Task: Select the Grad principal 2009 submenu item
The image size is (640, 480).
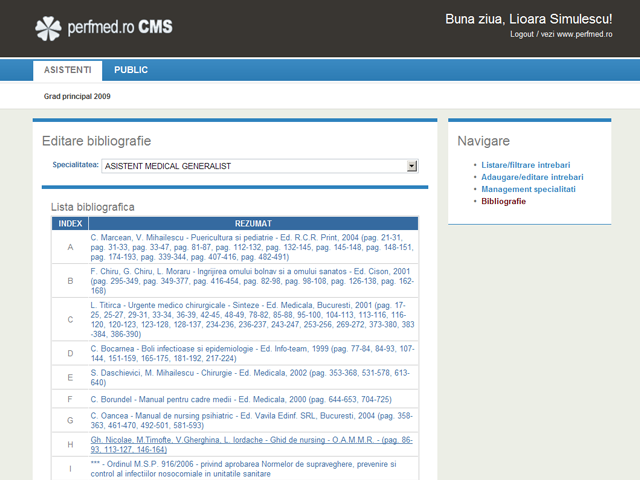Action: [77, 97]
